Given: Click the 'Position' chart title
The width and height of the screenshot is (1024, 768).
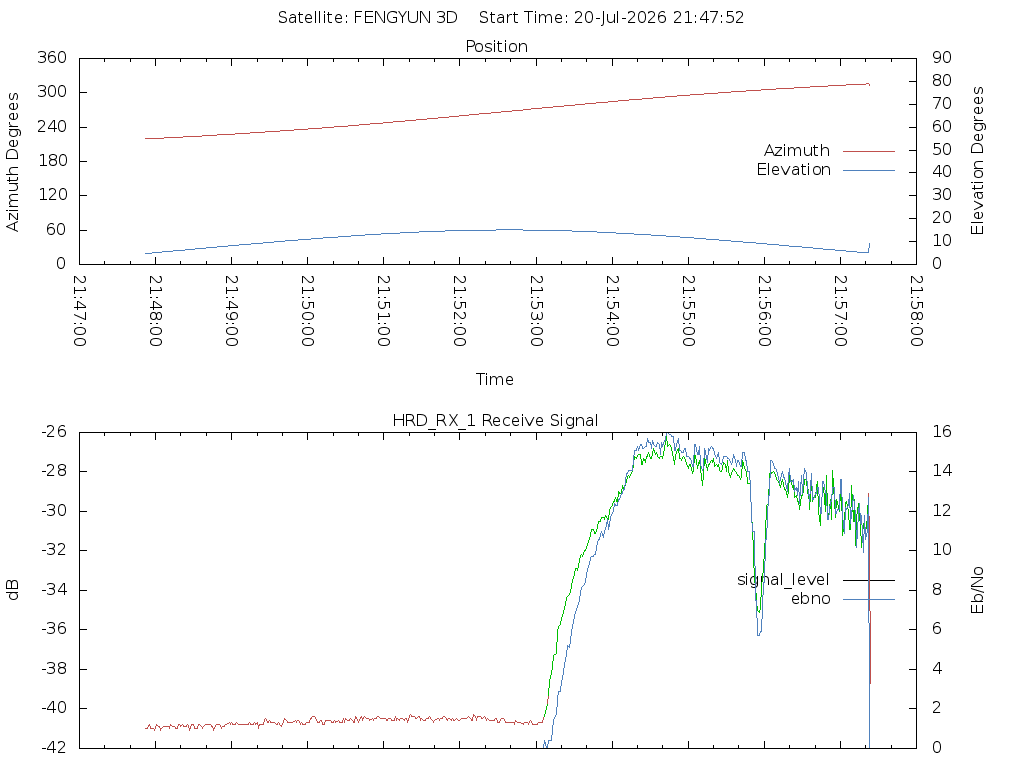Looking at the screenshot, I should click(496, 46).
